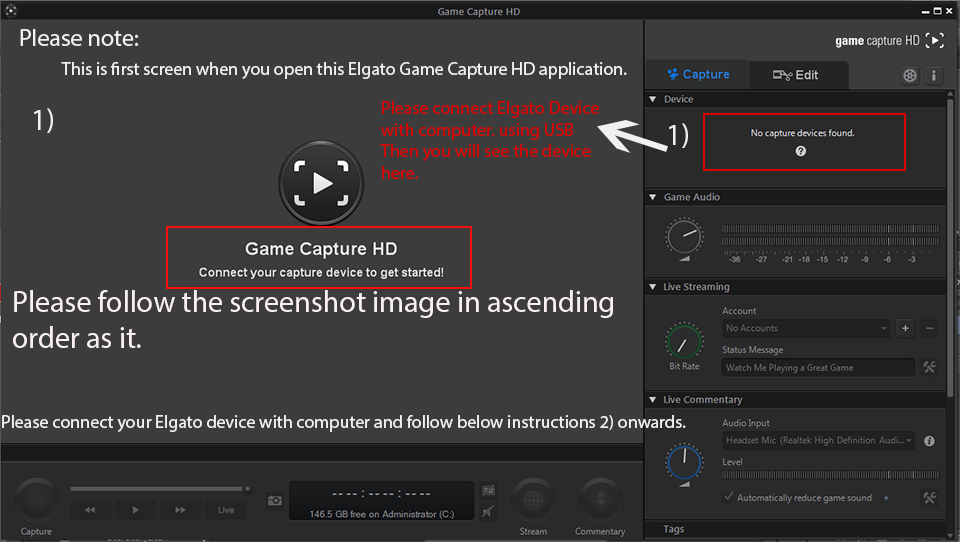This screenshot has height=542, width=960.
Task: Click the Tags section header
Action: click(x=796, y=529)
